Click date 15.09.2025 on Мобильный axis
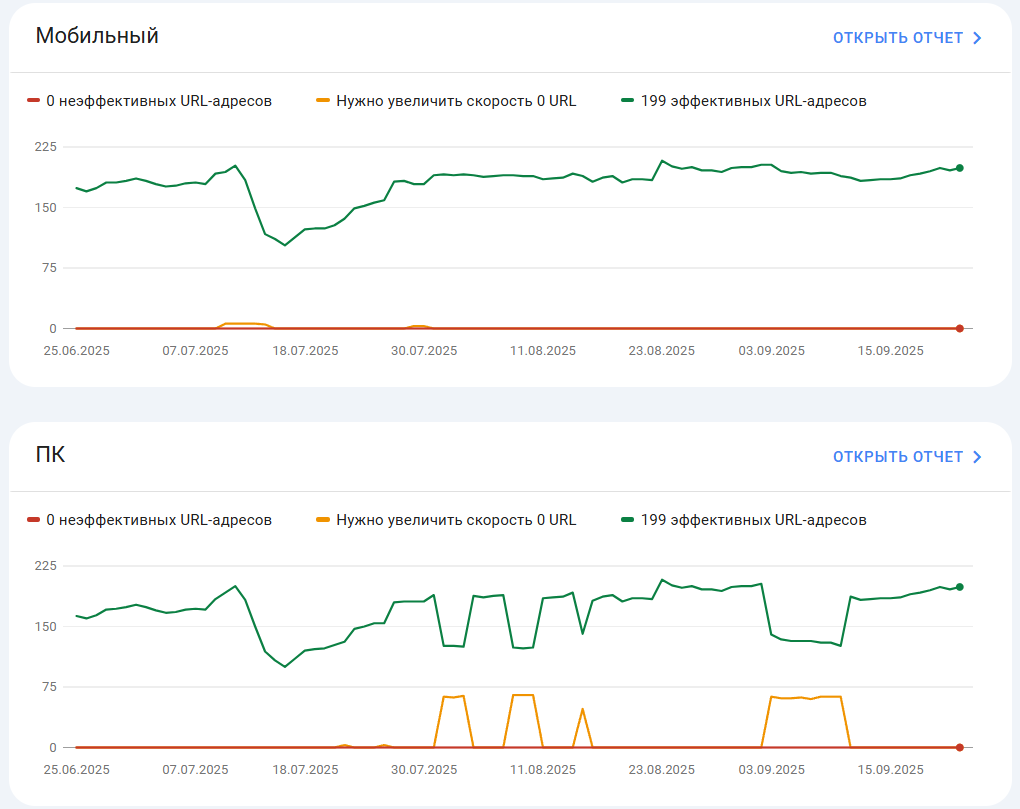This screenshot has height=809, width=1020. 891,351
